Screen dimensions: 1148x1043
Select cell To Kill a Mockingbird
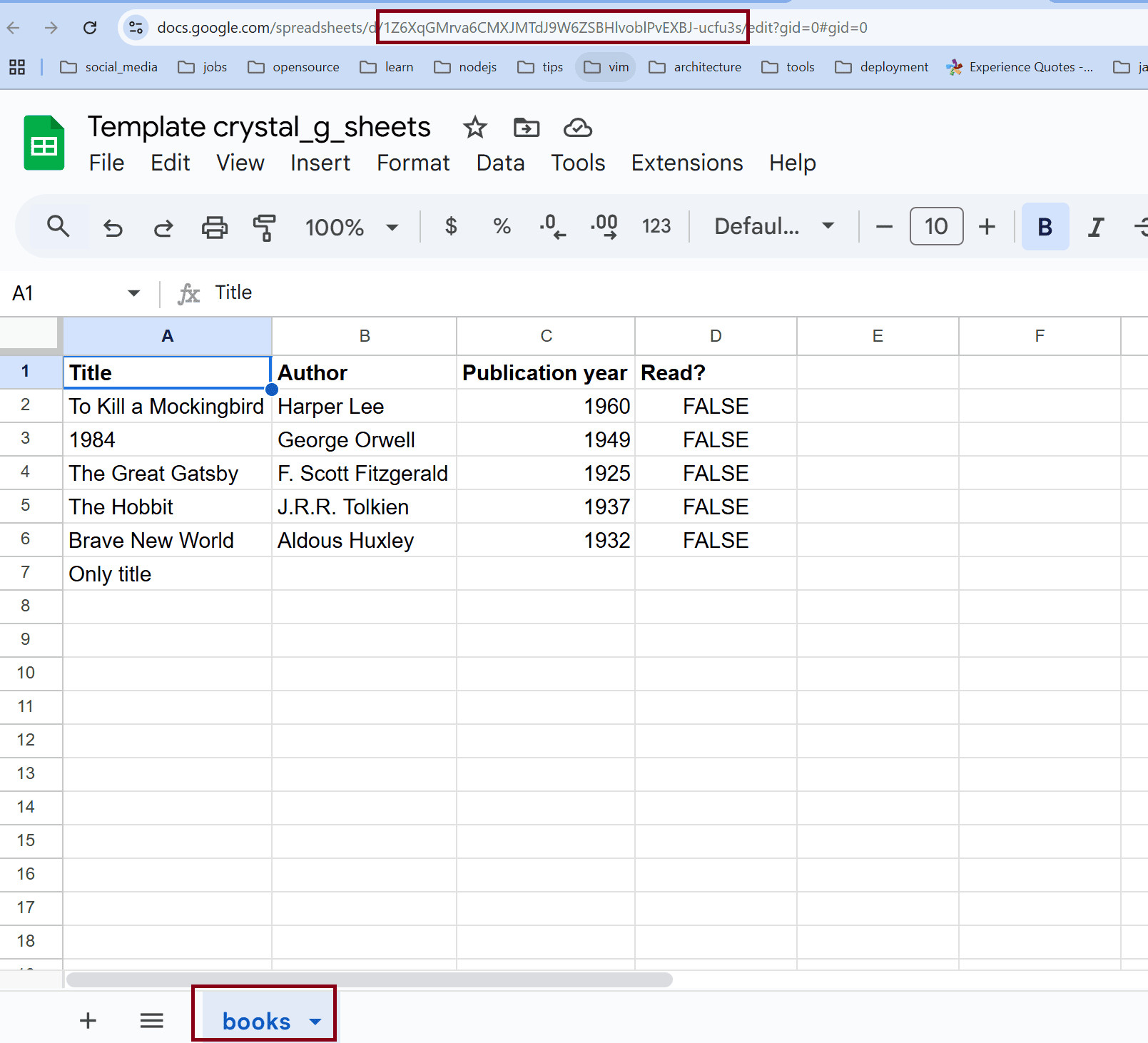pos(167,406)
